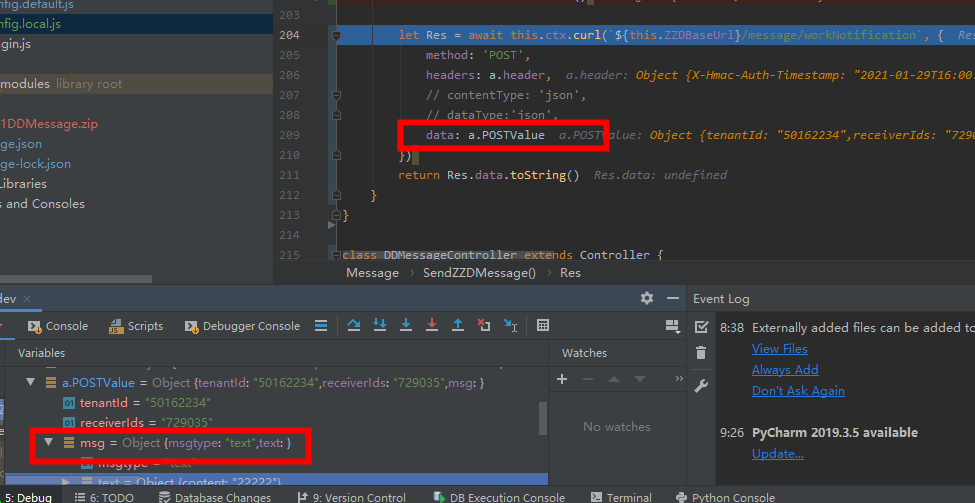Image resolution: width=975 pixels, height=503 pixels.
Task: Expand the text object node
Action: coord(67,481)
